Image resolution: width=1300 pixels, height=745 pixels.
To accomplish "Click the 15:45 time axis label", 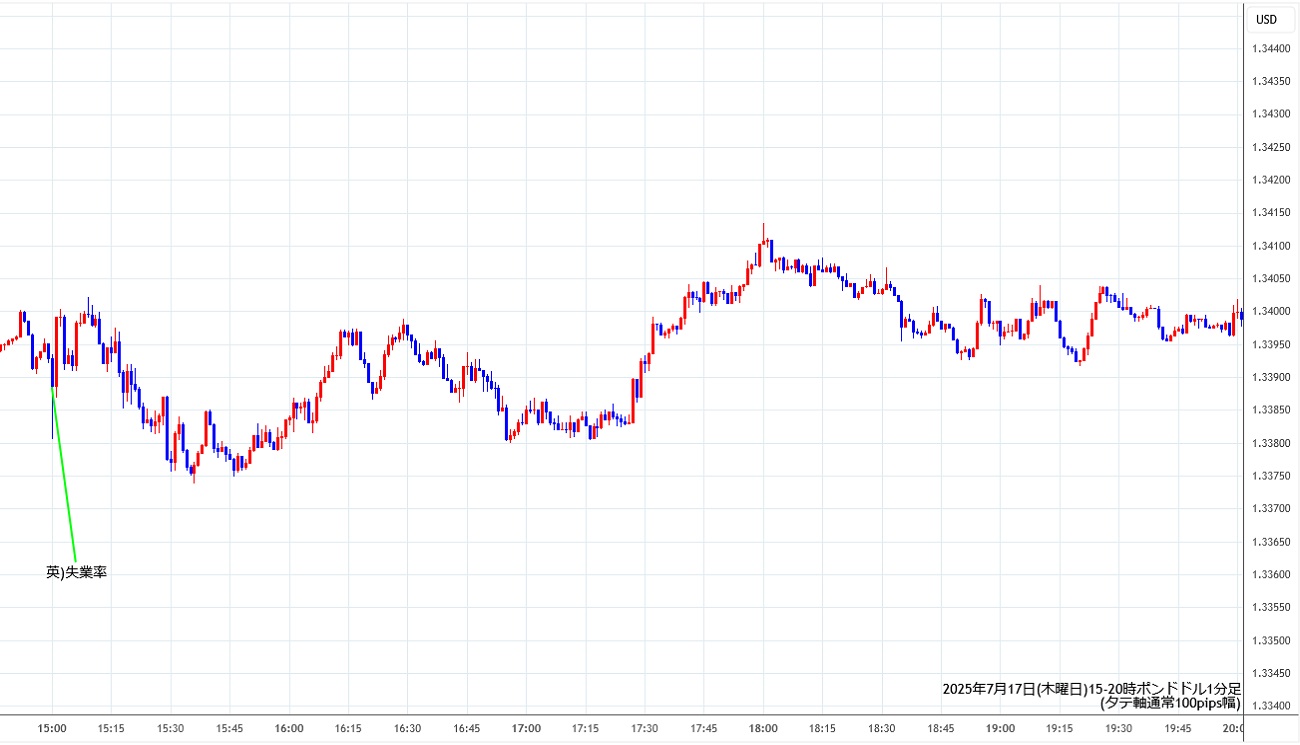I will (230, 729).
